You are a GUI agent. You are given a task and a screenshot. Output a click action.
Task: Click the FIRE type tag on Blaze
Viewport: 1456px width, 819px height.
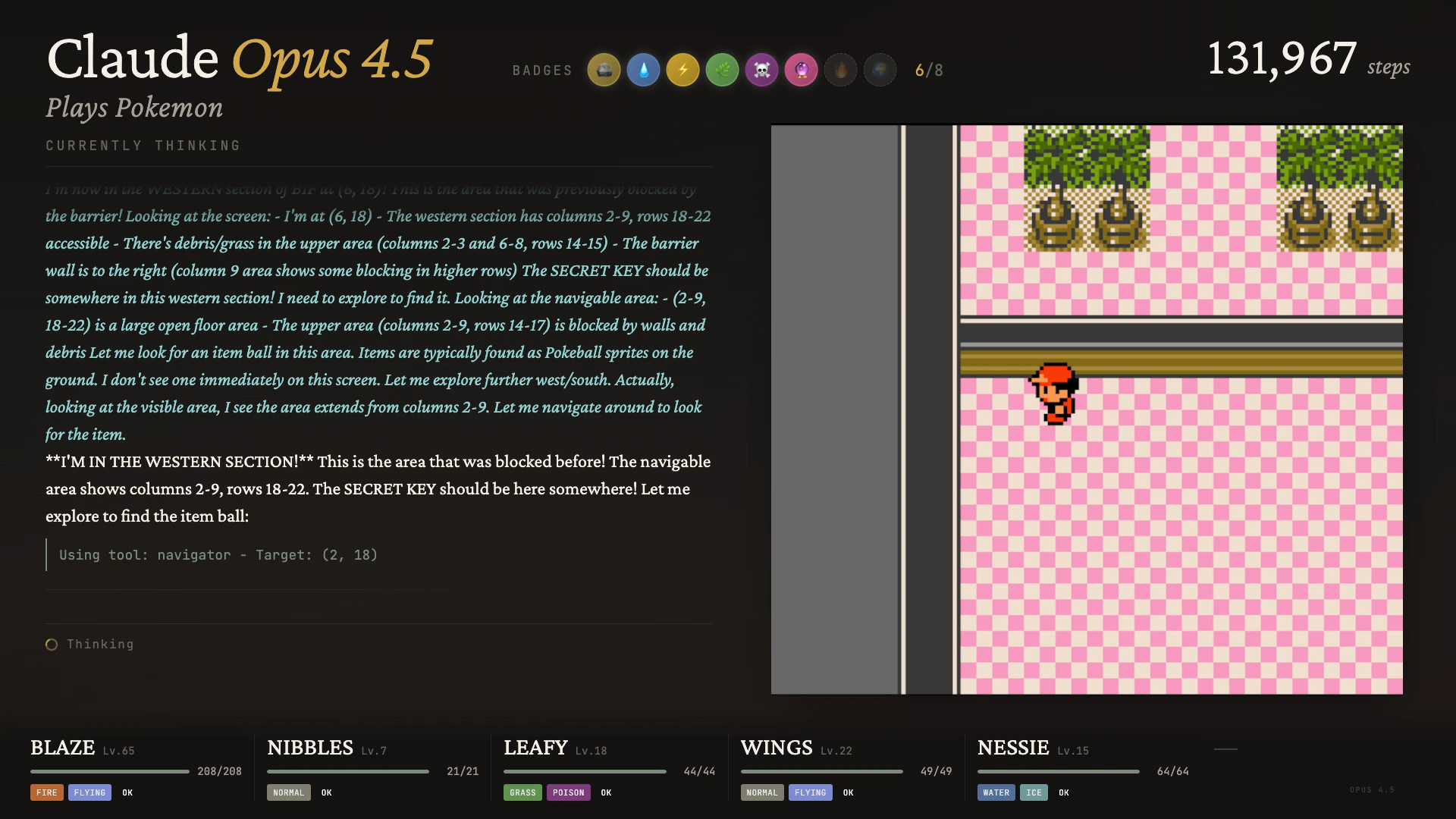click(x=47, y=792)
